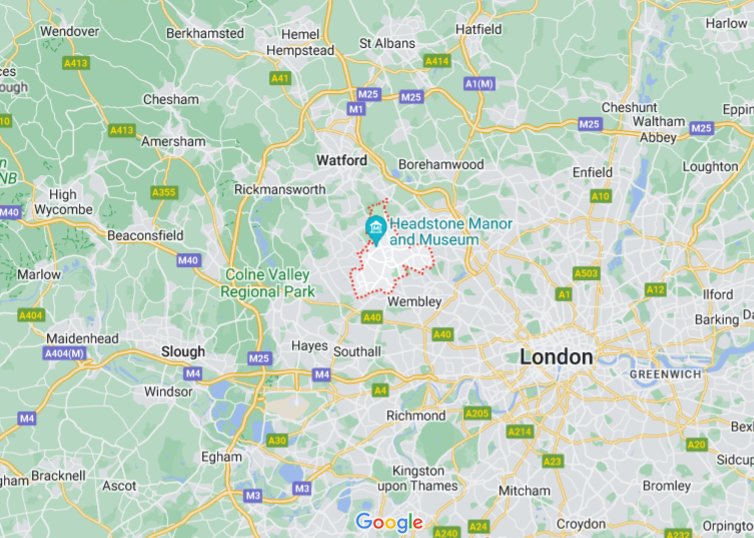754x538 pixels.
Task: Click the A414 road shield near St Albans
Action: click(437, 61)
